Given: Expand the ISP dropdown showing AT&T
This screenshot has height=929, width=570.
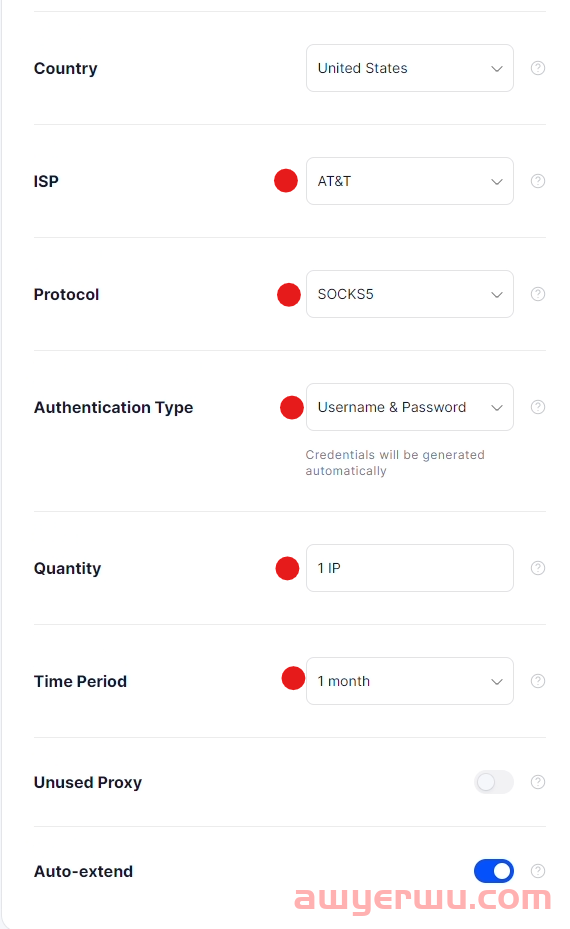Looking at the screenshot, I should point(409,181).
